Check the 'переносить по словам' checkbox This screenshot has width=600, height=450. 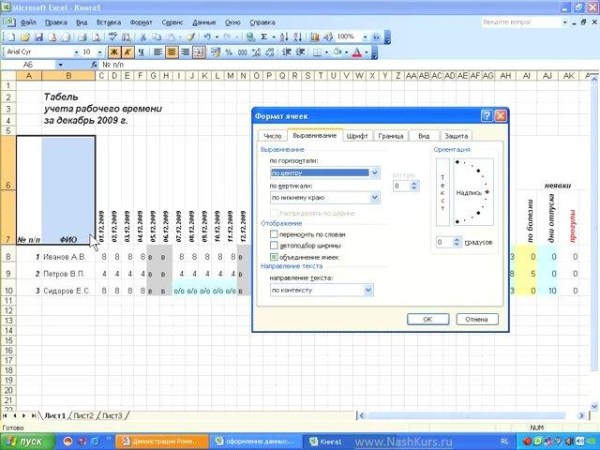274,234
